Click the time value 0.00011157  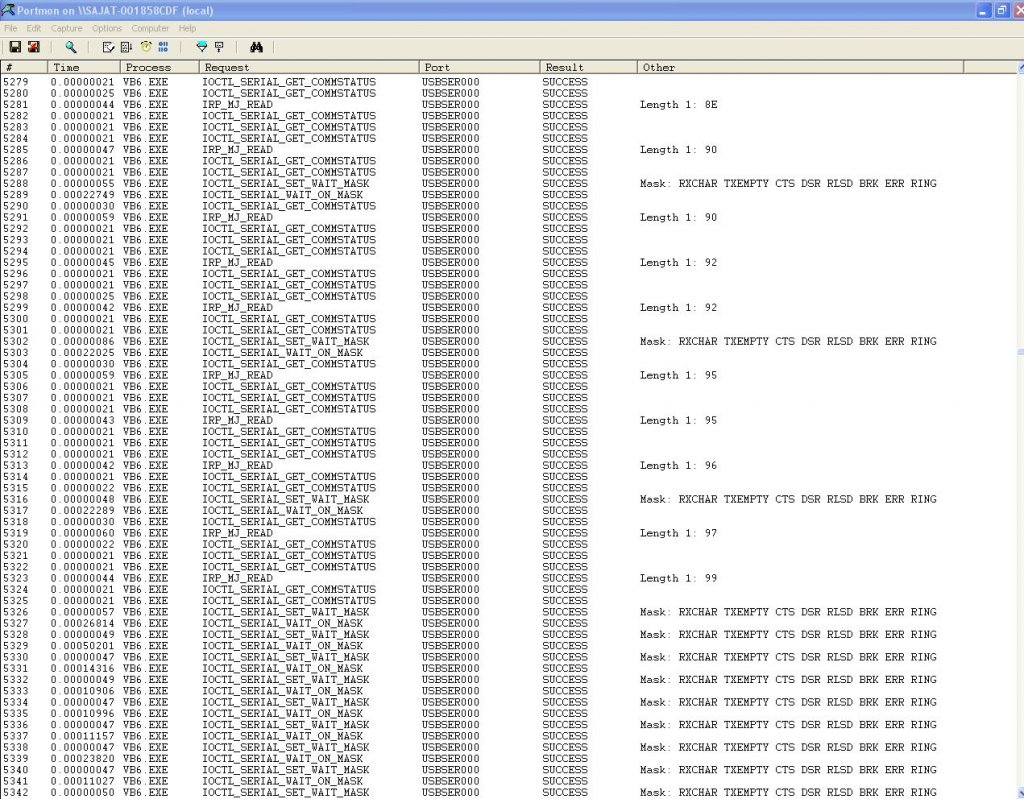coord(82,736)
